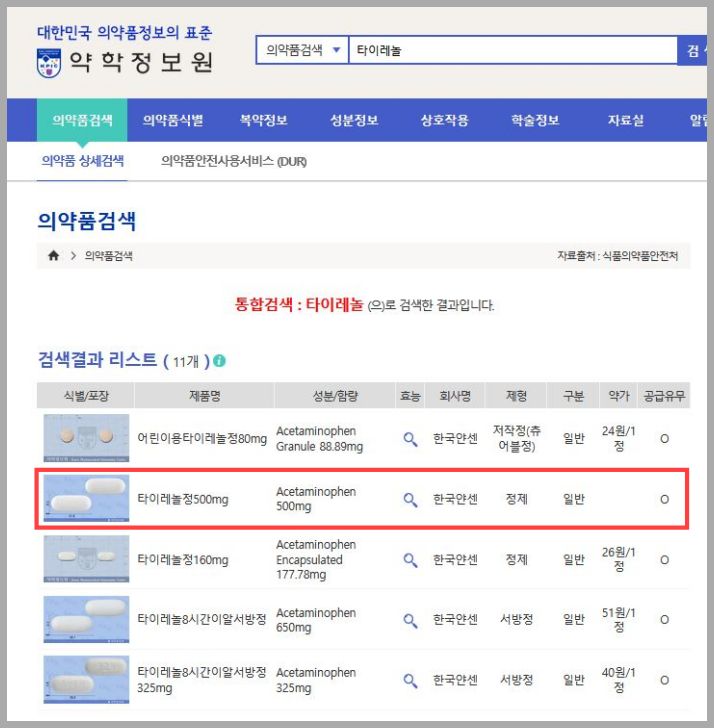Viewport: 714px width, 728px height.
Task: Click the 저작정(츄어블정) formulation cell
Action: tap(516, 438)
